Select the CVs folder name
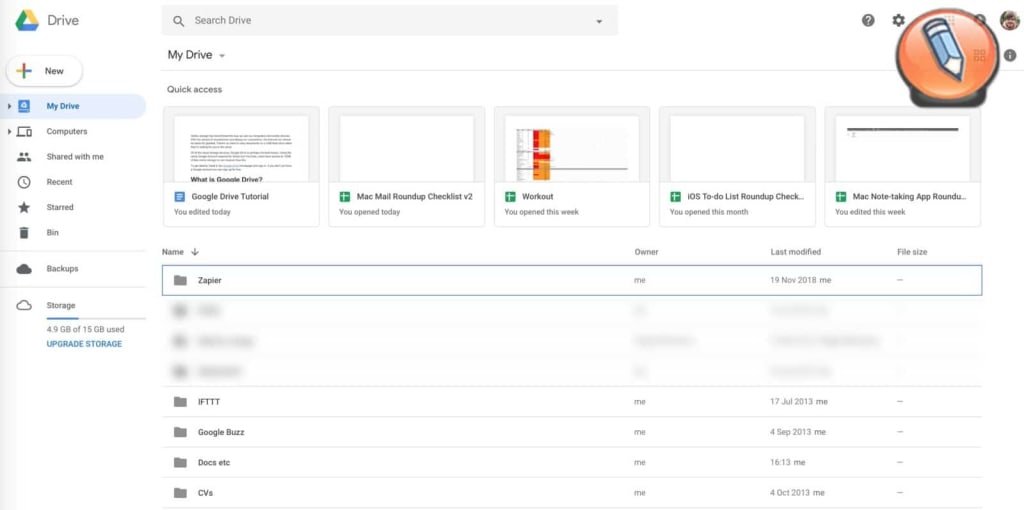 pyautogui.click(x=205, y=493)
